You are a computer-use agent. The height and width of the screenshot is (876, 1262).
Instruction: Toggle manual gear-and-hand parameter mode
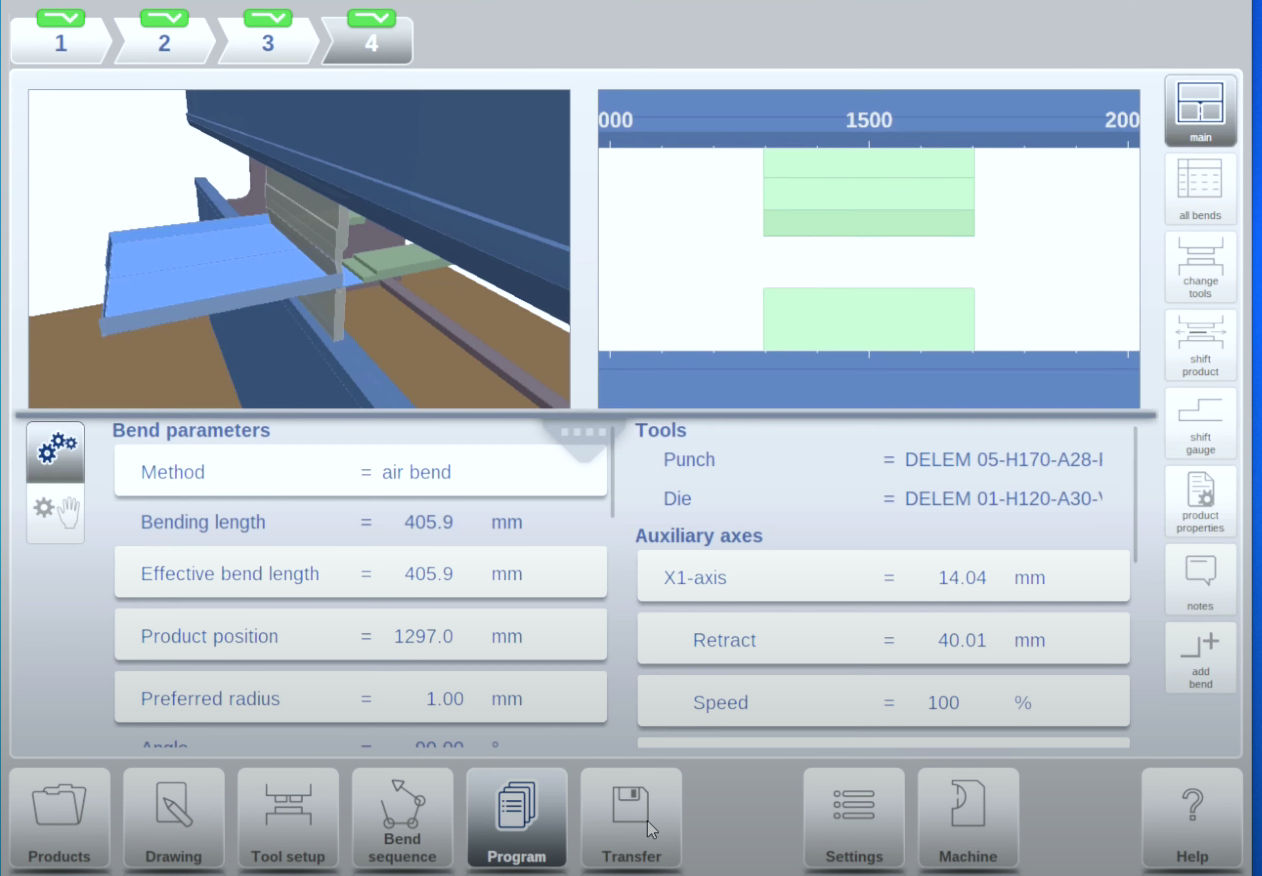point(56,512)
